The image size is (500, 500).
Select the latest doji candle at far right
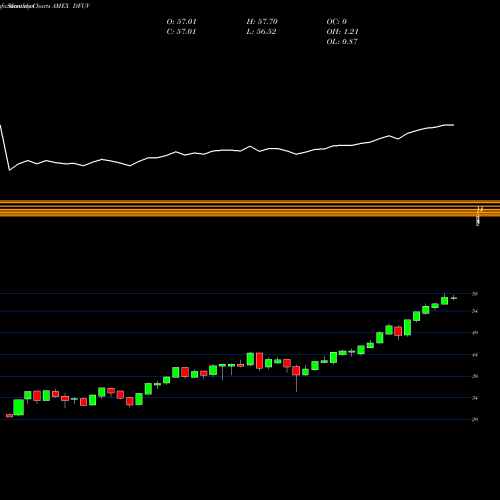pyautogui.click(x=454, y=298)
